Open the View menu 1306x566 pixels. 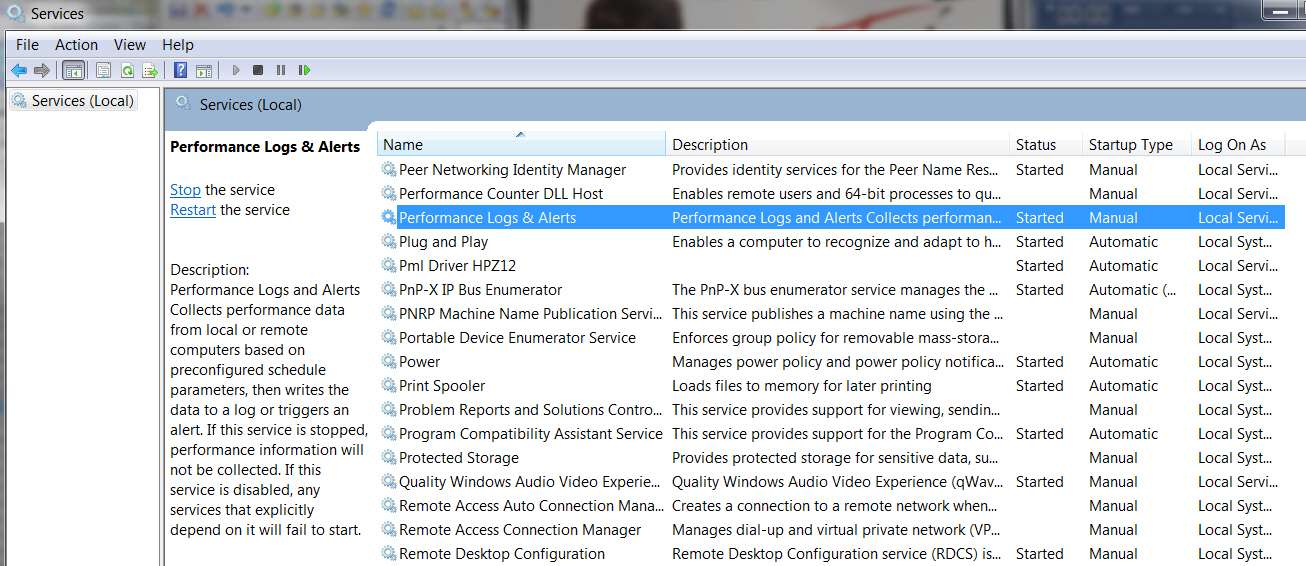tap(130, 45)
